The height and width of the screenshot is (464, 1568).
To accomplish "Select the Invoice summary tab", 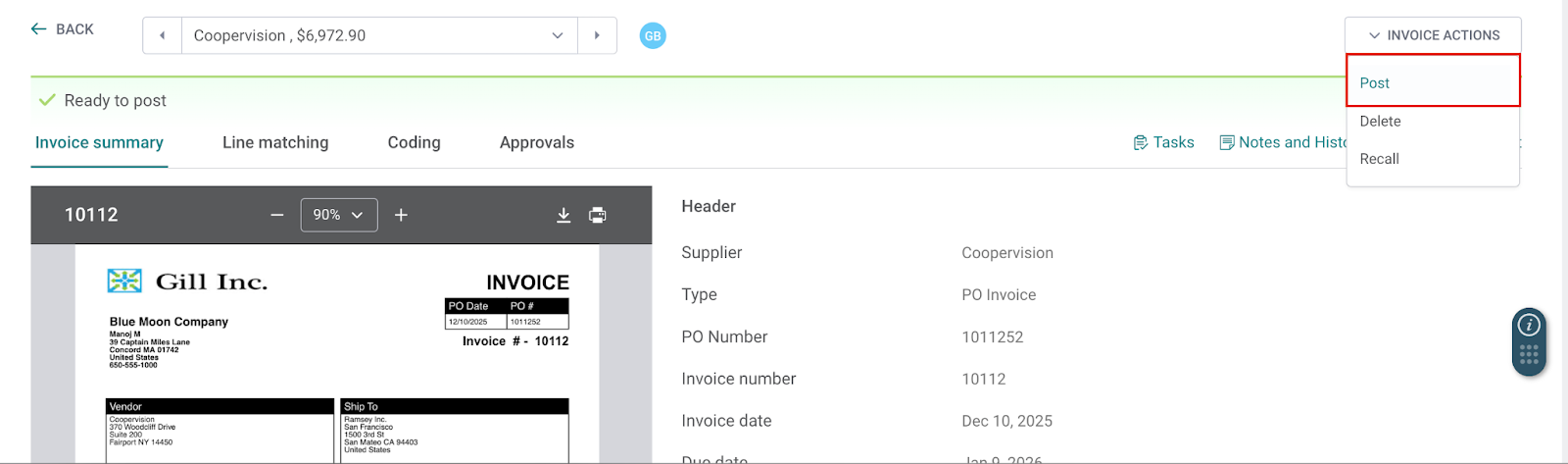I will point(99,142).
